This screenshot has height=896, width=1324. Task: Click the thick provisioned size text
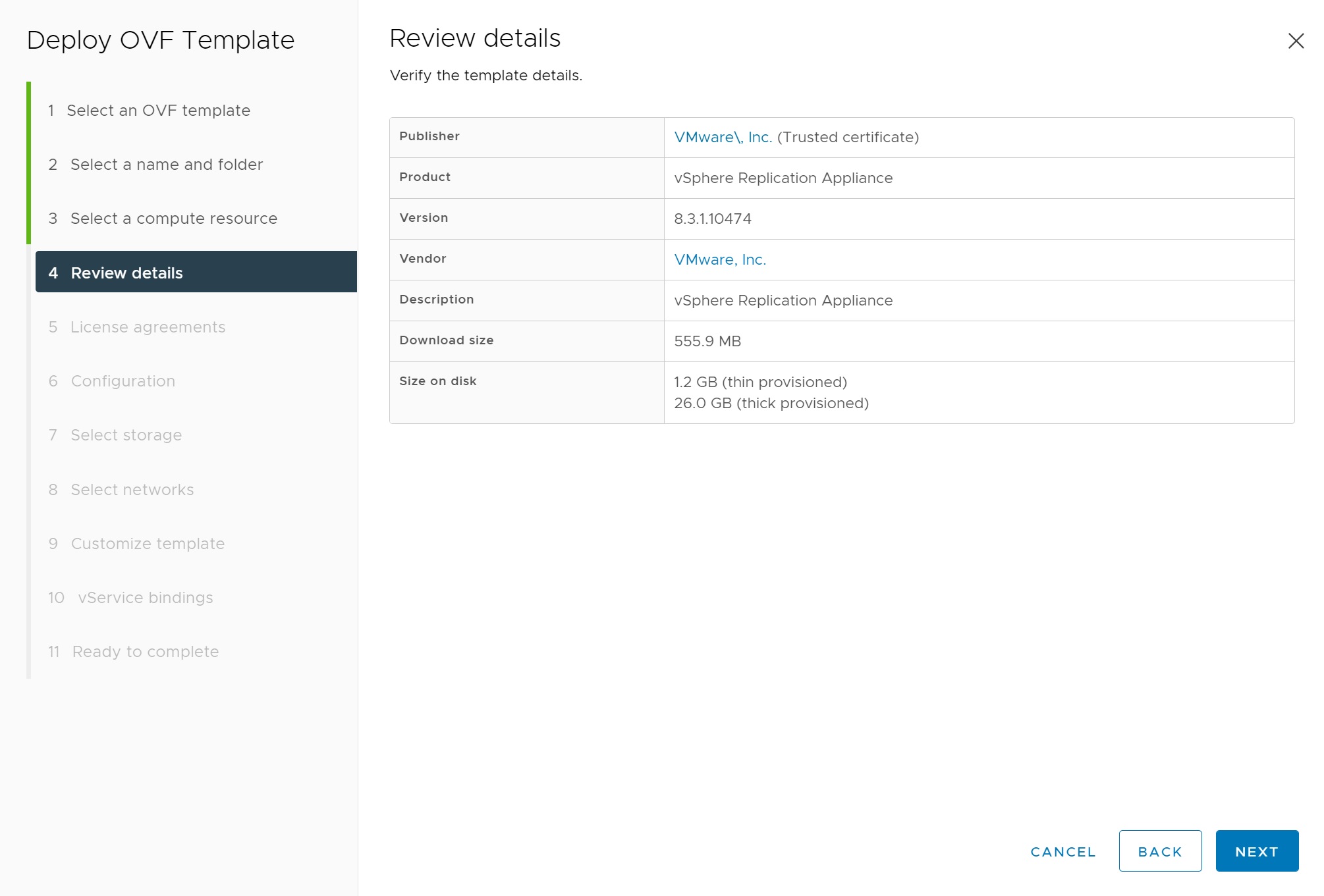click(x=771, y=404)
